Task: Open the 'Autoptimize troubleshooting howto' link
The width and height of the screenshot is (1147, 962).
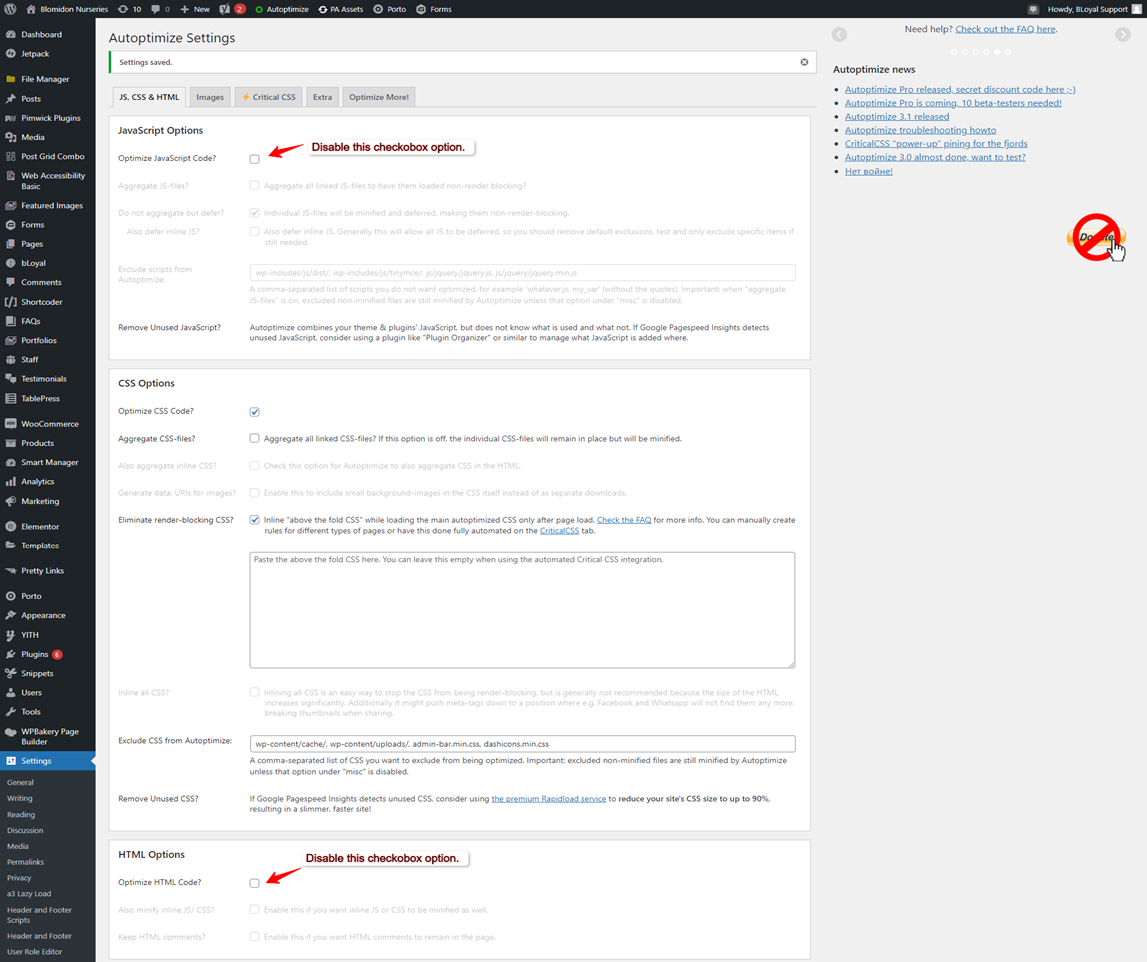Action: (x=920, y=130)
